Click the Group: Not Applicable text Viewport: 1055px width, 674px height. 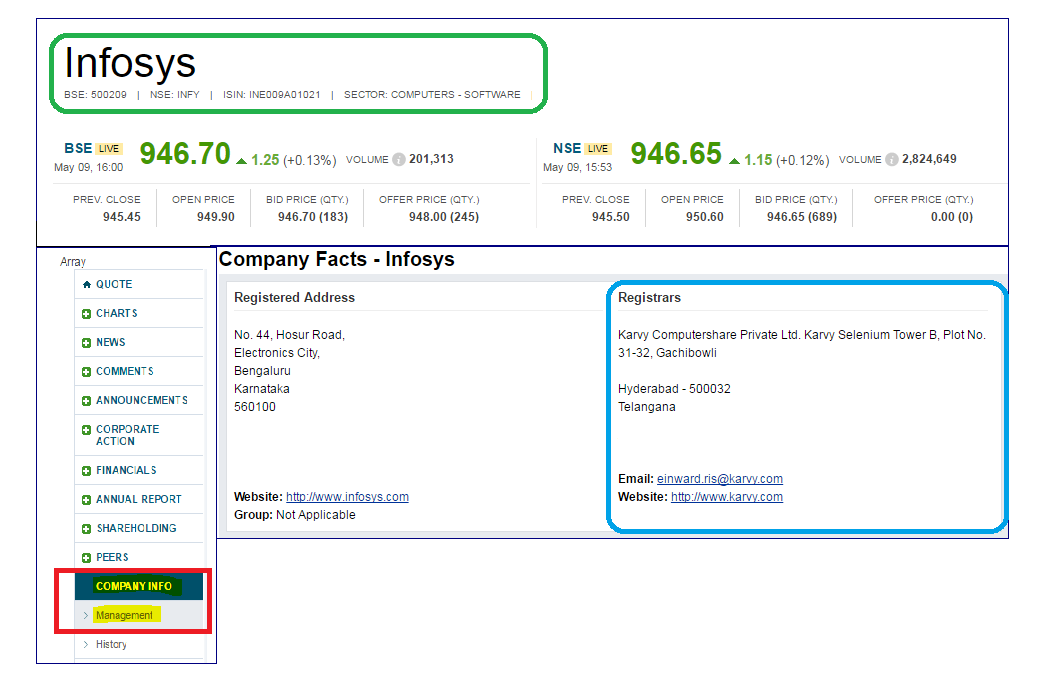(x=295, y=515)
